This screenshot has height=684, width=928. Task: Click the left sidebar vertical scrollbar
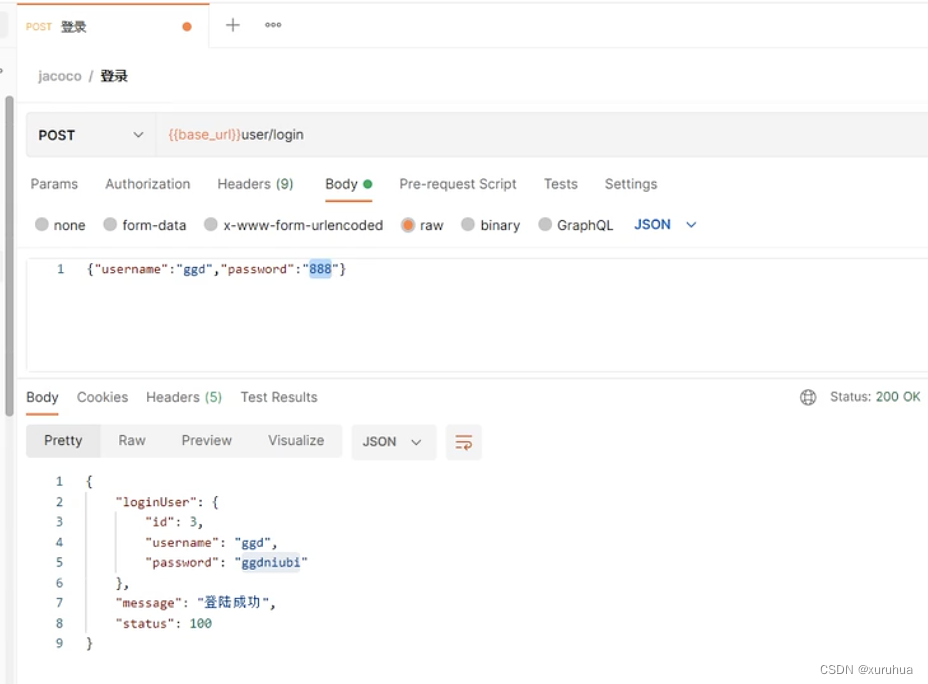pyautogui.click(x=9, y=256)
